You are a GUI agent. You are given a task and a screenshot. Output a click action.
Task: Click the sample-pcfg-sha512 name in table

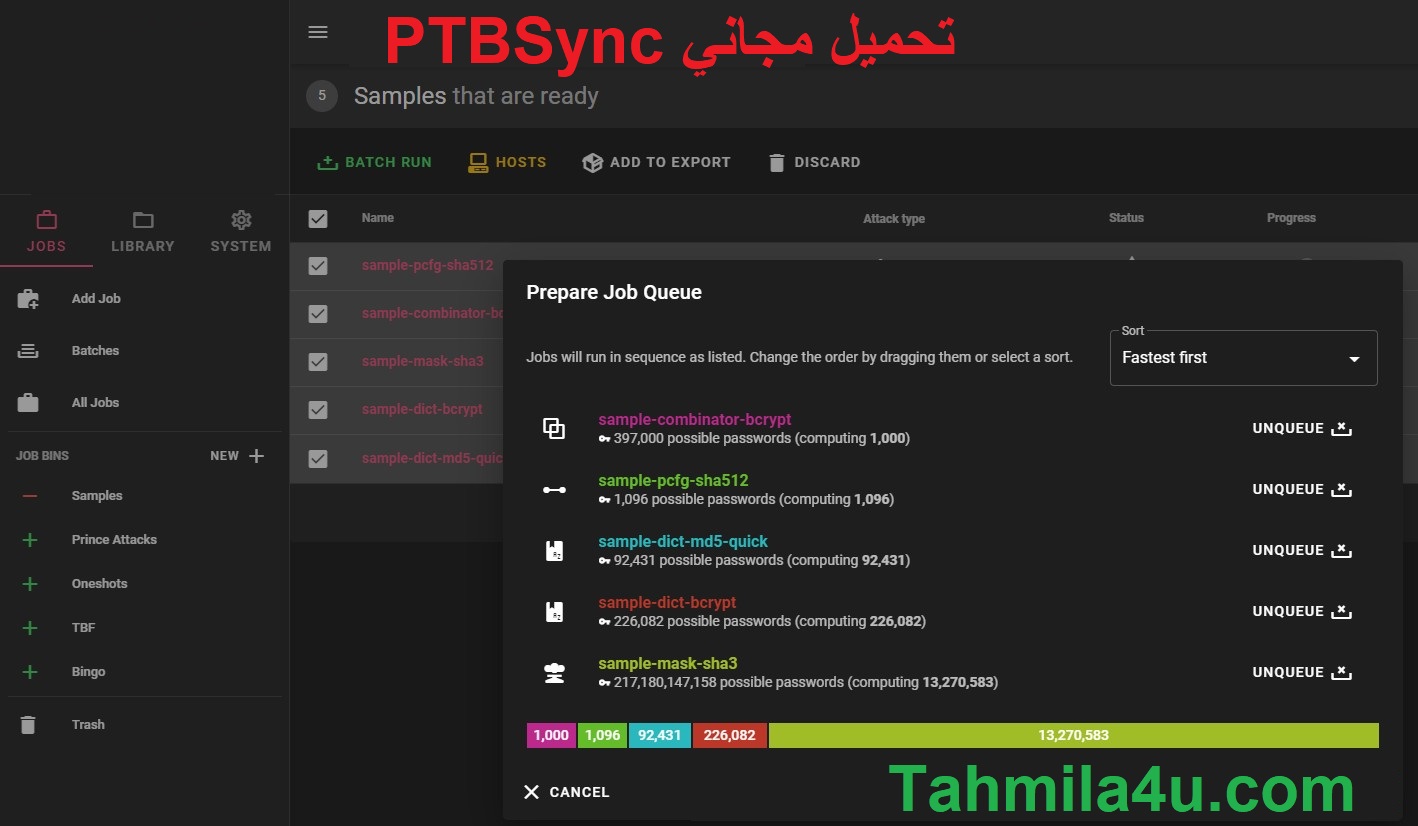click(427, 265)
